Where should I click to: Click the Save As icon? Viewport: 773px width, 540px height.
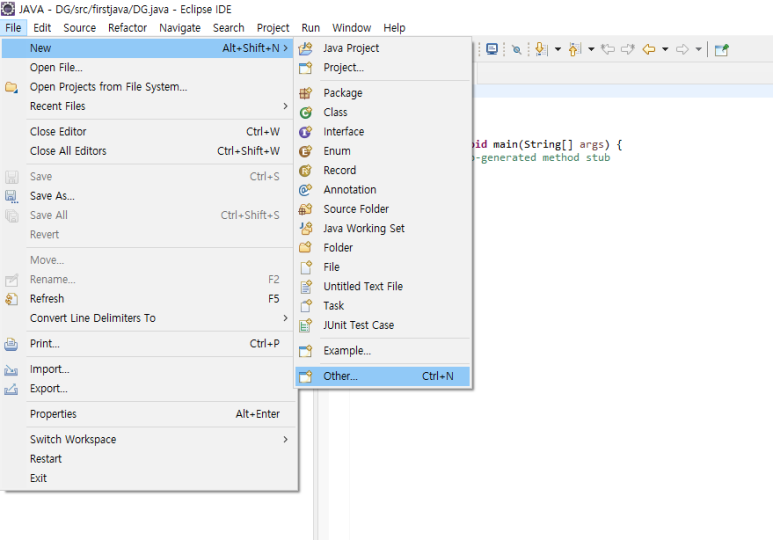coord(11,196)
